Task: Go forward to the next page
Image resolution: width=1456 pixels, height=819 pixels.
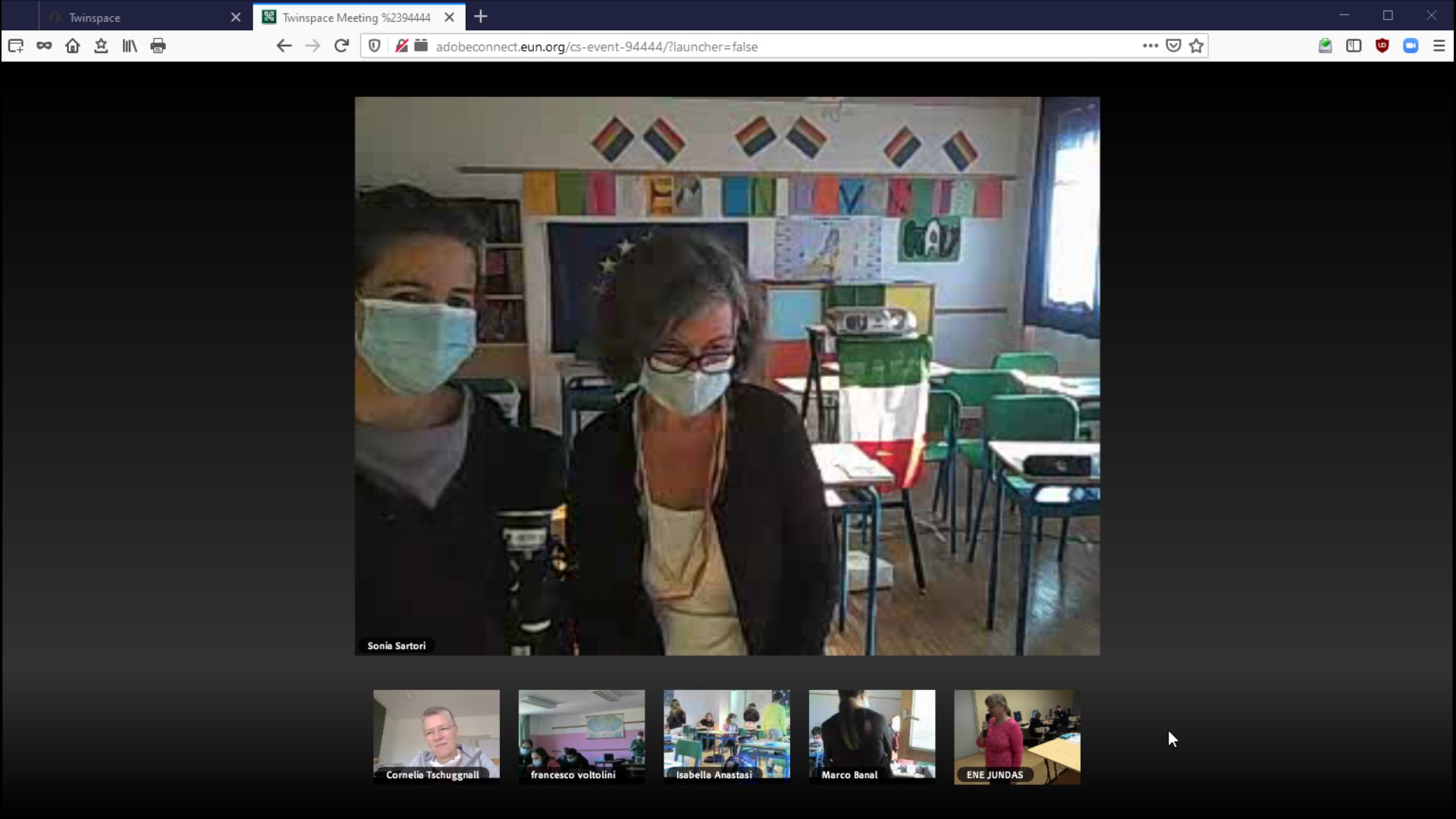Action: [312, 45]
